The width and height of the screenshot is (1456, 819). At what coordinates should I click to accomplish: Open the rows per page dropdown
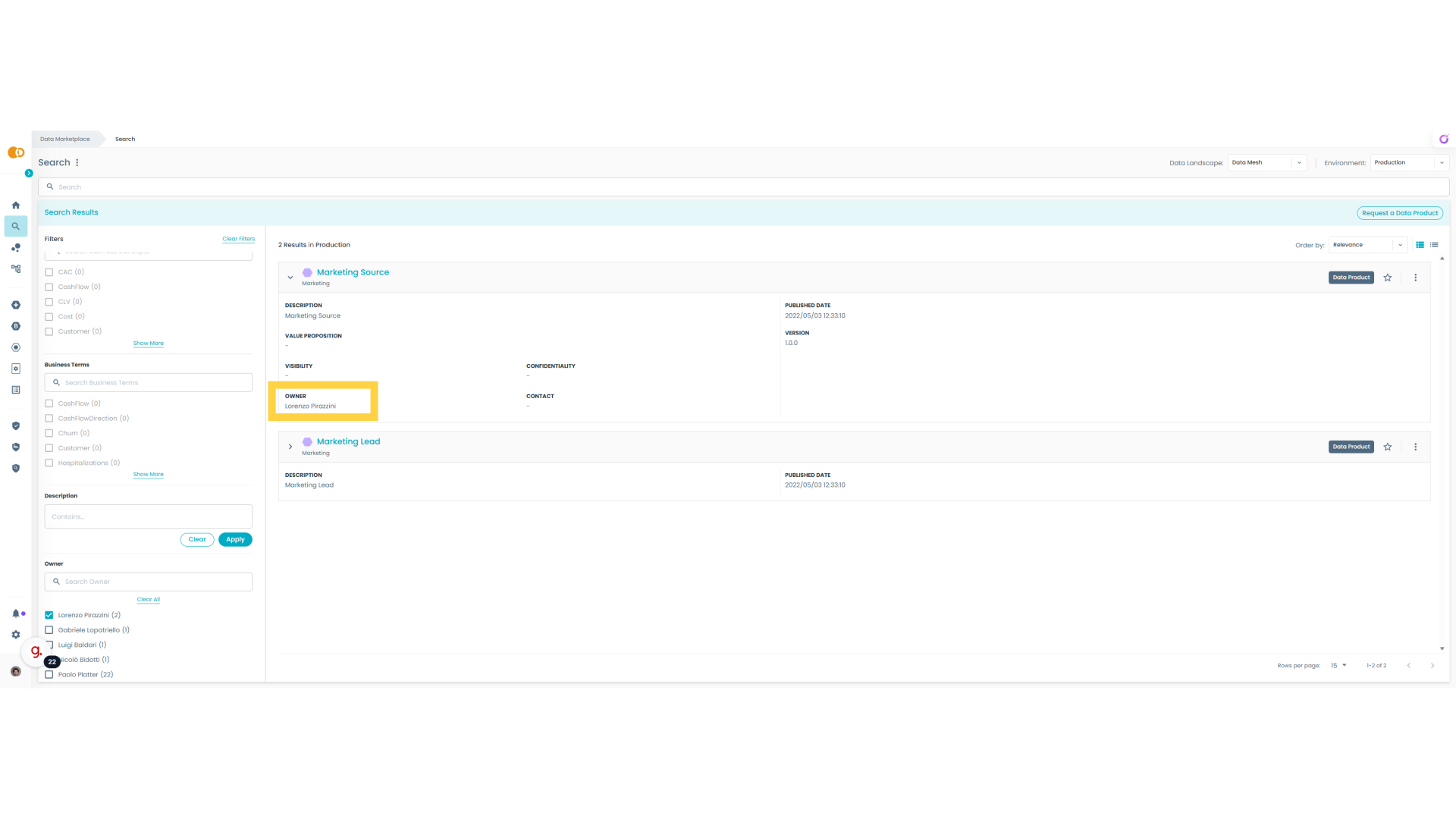click(1338, 666)
